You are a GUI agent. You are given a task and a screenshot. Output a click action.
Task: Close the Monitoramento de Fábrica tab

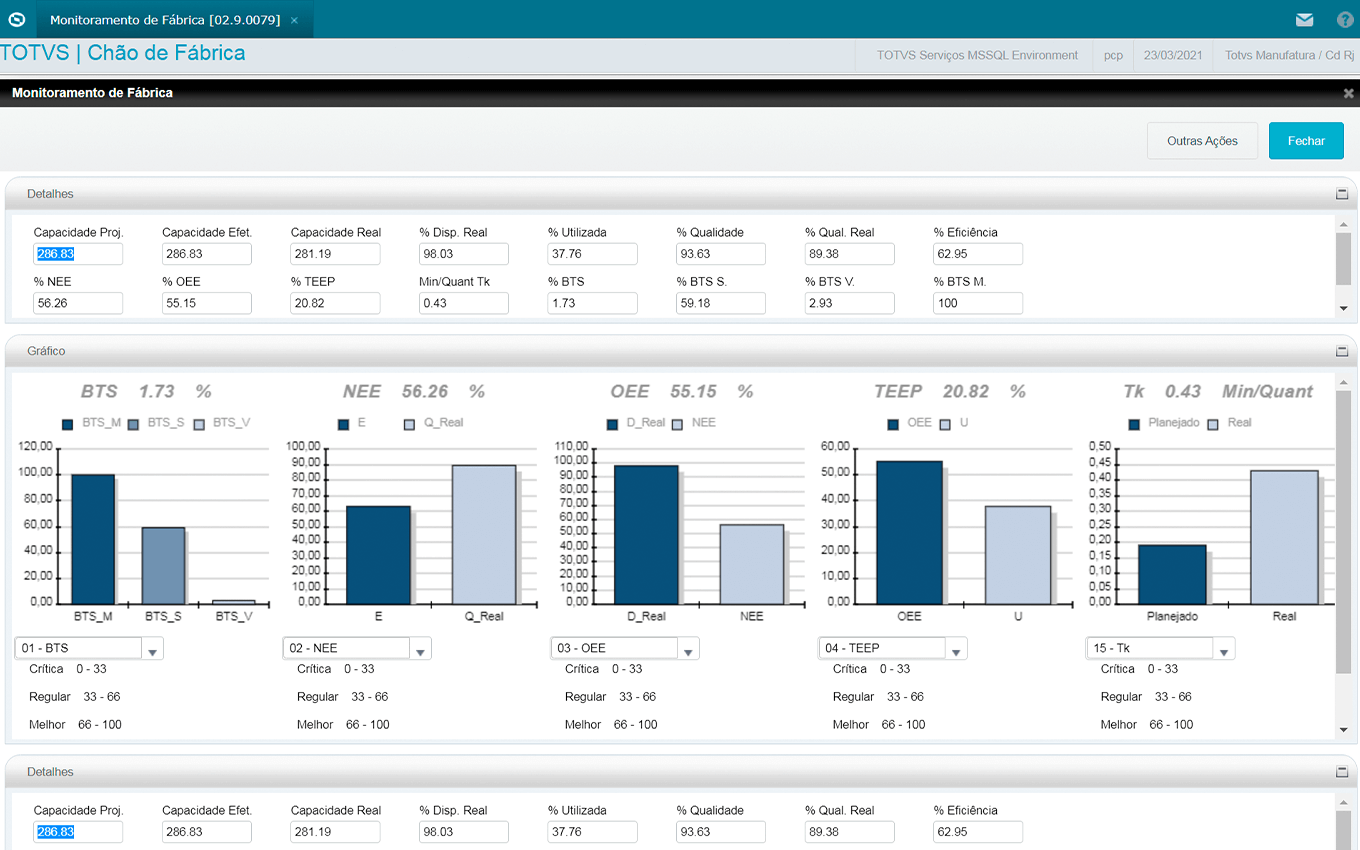point(294,20)
